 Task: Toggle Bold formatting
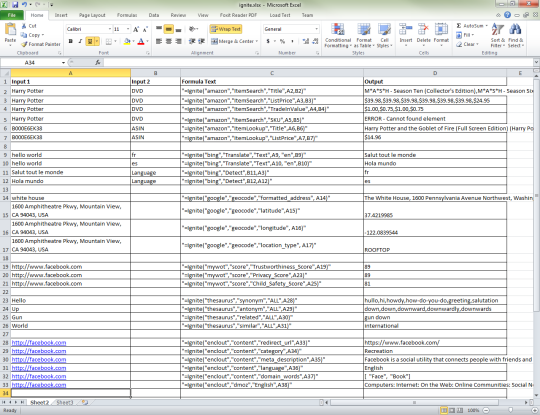[71, 41]
